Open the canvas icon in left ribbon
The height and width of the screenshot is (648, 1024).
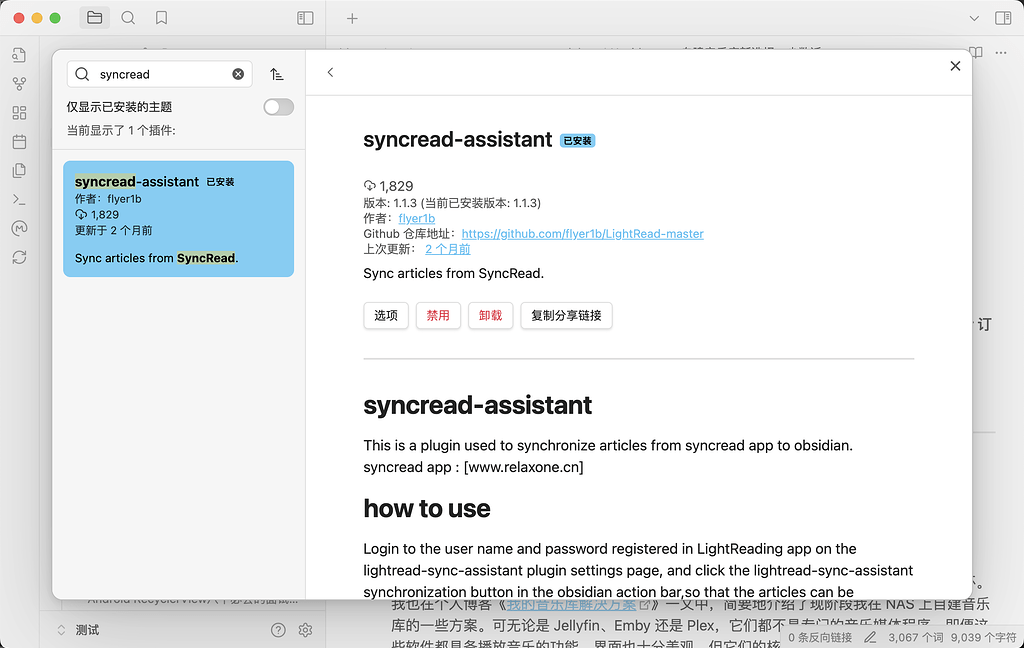(19, 113)
